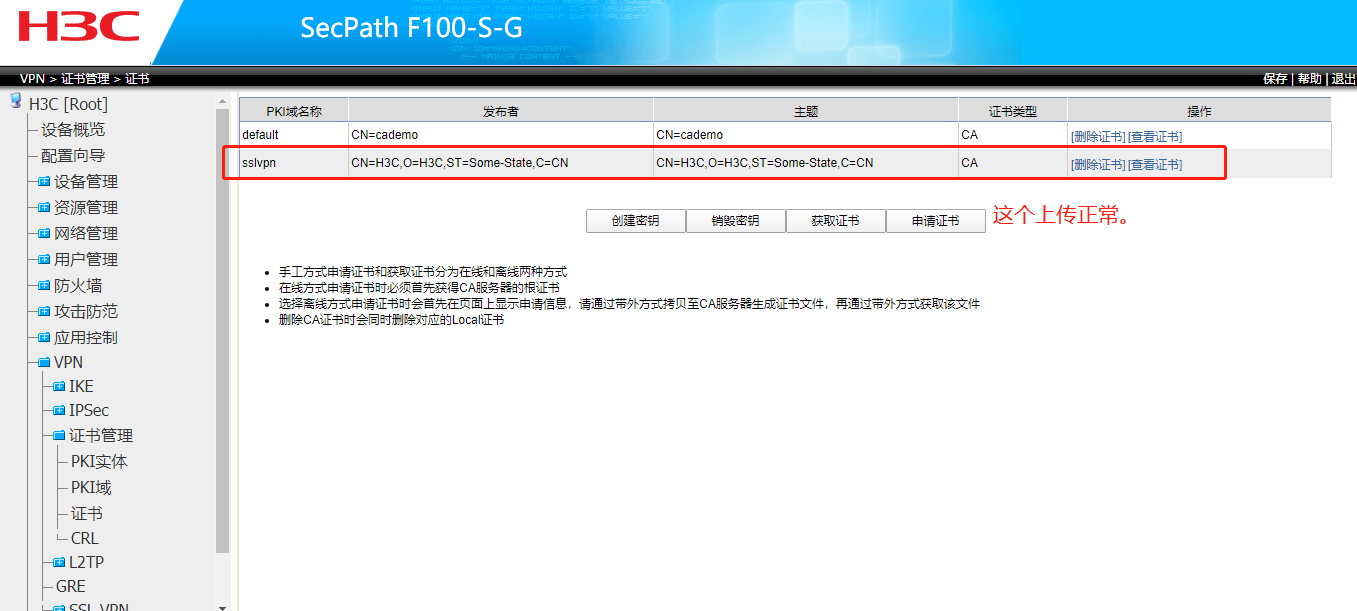The width and height of the screenshot is (1357, 611).
Task: Select CRL in the tree
Action: click(x=85, y=539)
